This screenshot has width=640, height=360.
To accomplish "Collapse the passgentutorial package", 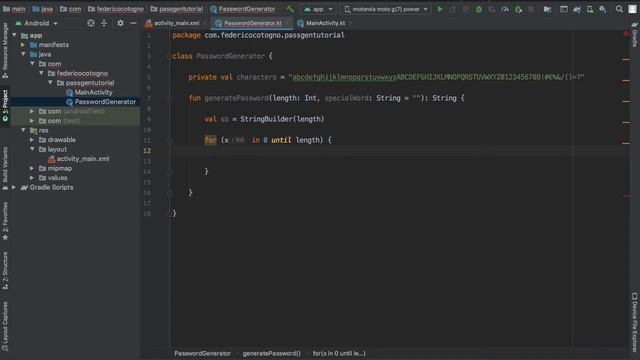I will pyautogui.click(x=50, y=82).
